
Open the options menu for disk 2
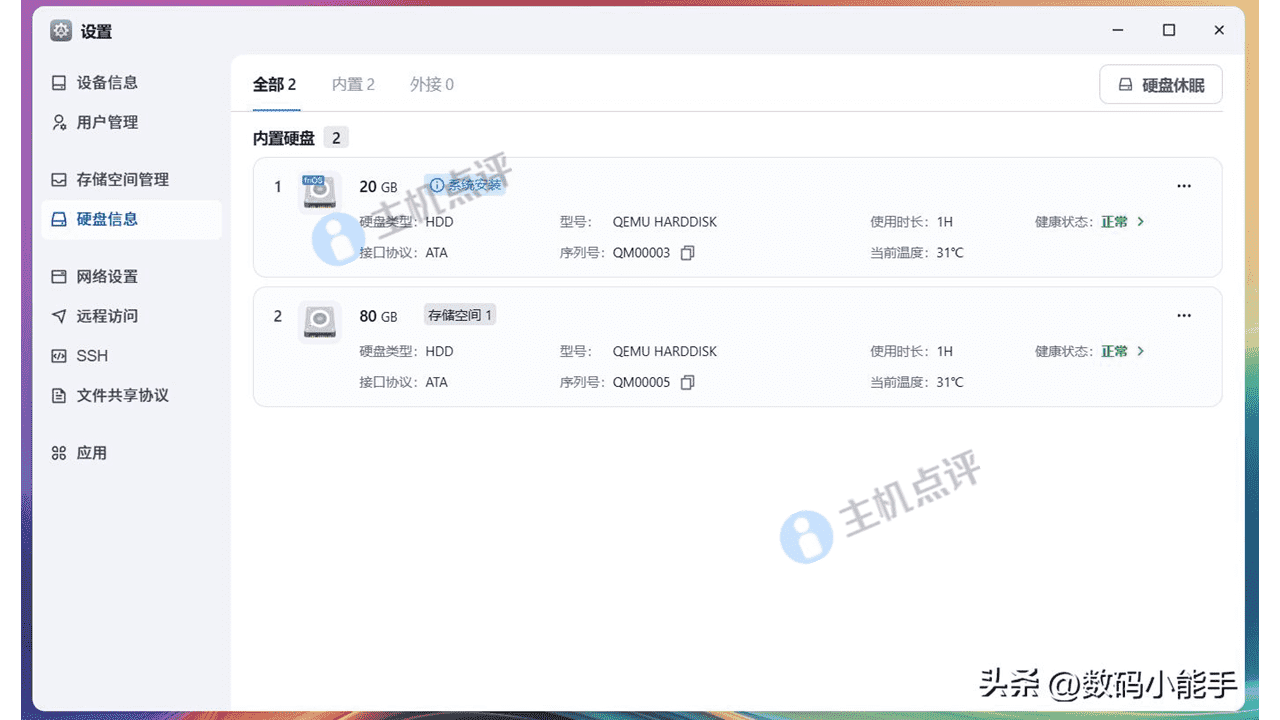(1184, 315)
